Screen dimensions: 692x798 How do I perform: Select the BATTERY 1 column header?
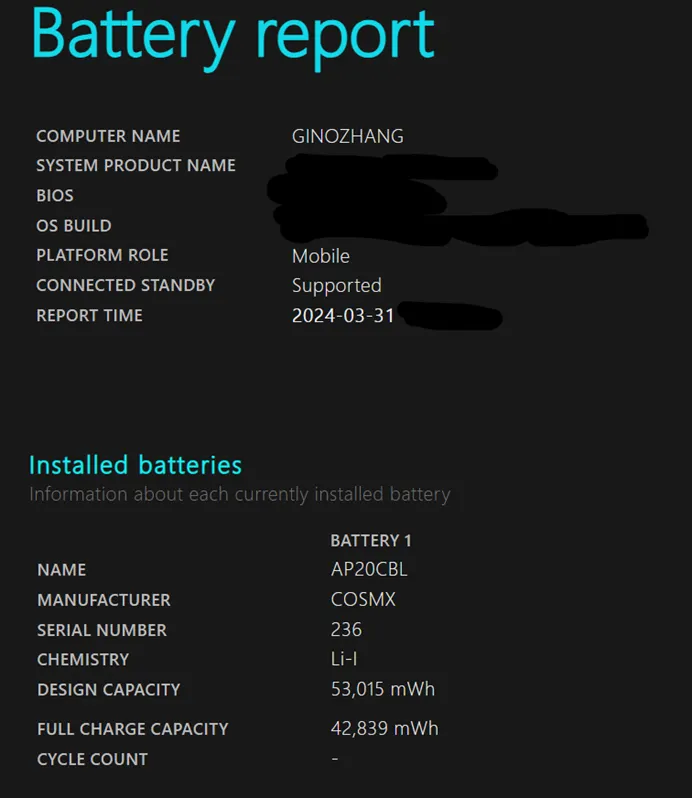point(370,541)
